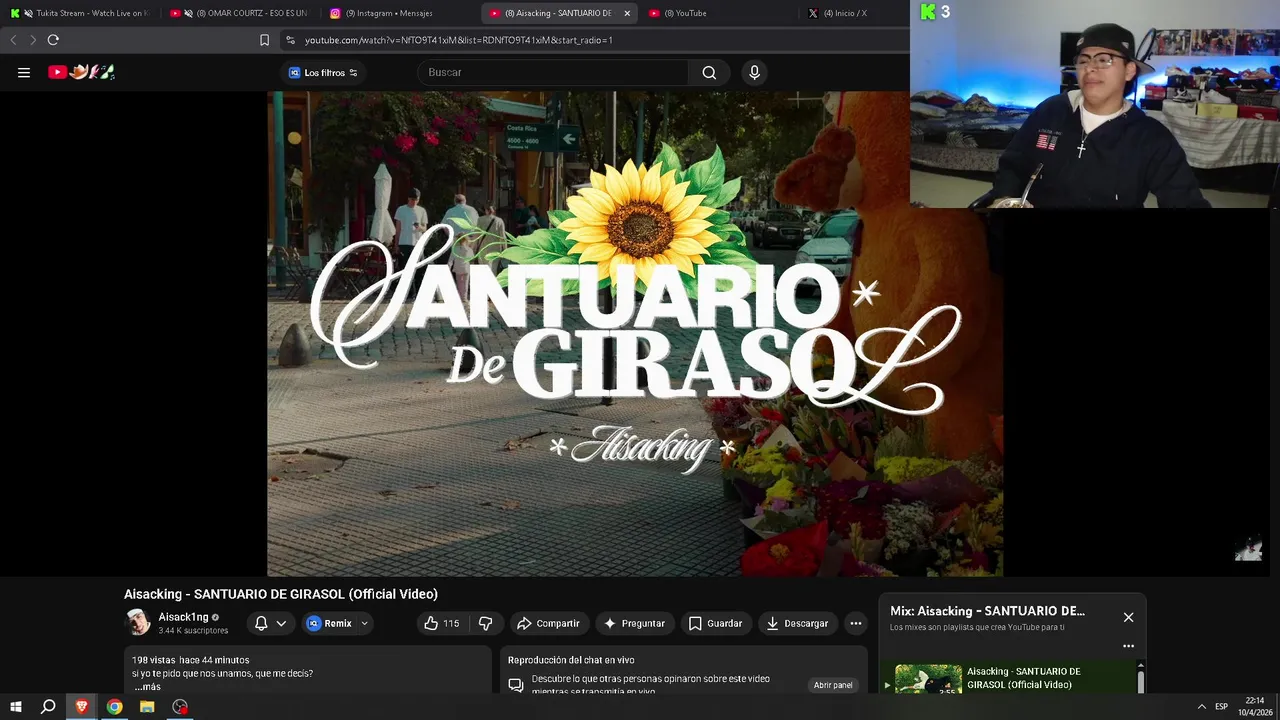Viewport: 1280px width, 720px height.
Task: Open site settings icon in address bar
Action: pyautogui.click(x=290, y=40)
